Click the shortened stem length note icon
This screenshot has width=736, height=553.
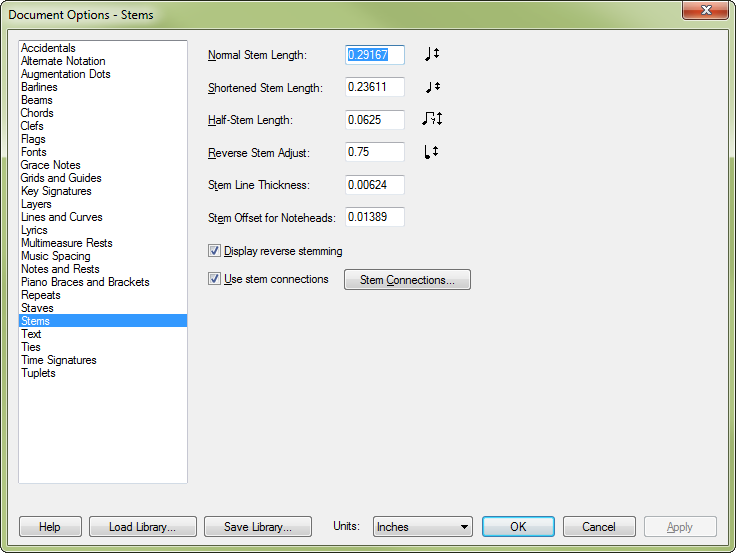pyautogui.click(x=431, y=87)
